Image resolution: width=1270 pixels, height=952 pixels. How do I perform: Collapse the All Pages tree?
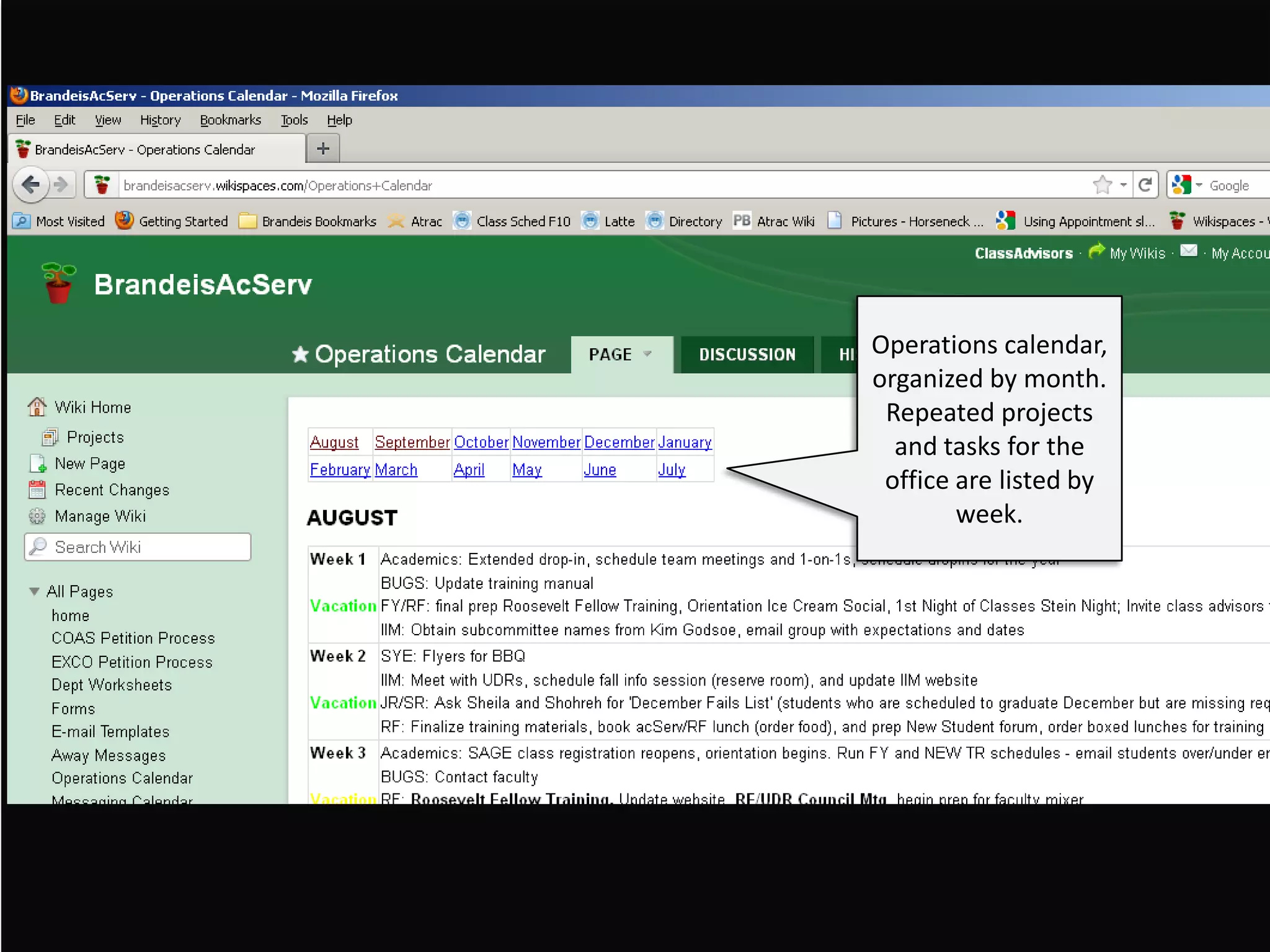[35, 591]
